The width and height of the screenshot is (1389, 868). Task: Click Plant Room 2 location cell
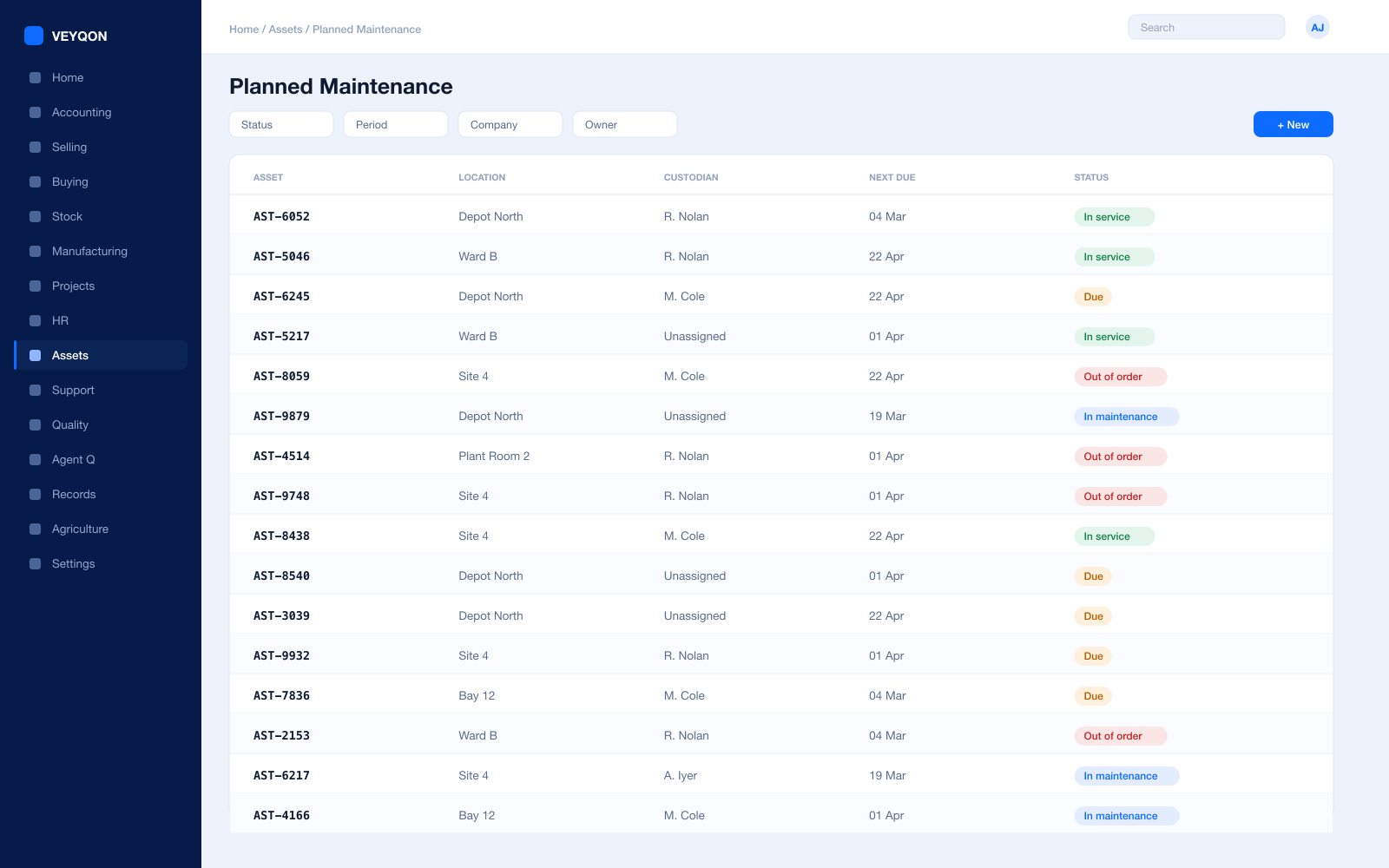pyautogui.click(x=494, y=456)
